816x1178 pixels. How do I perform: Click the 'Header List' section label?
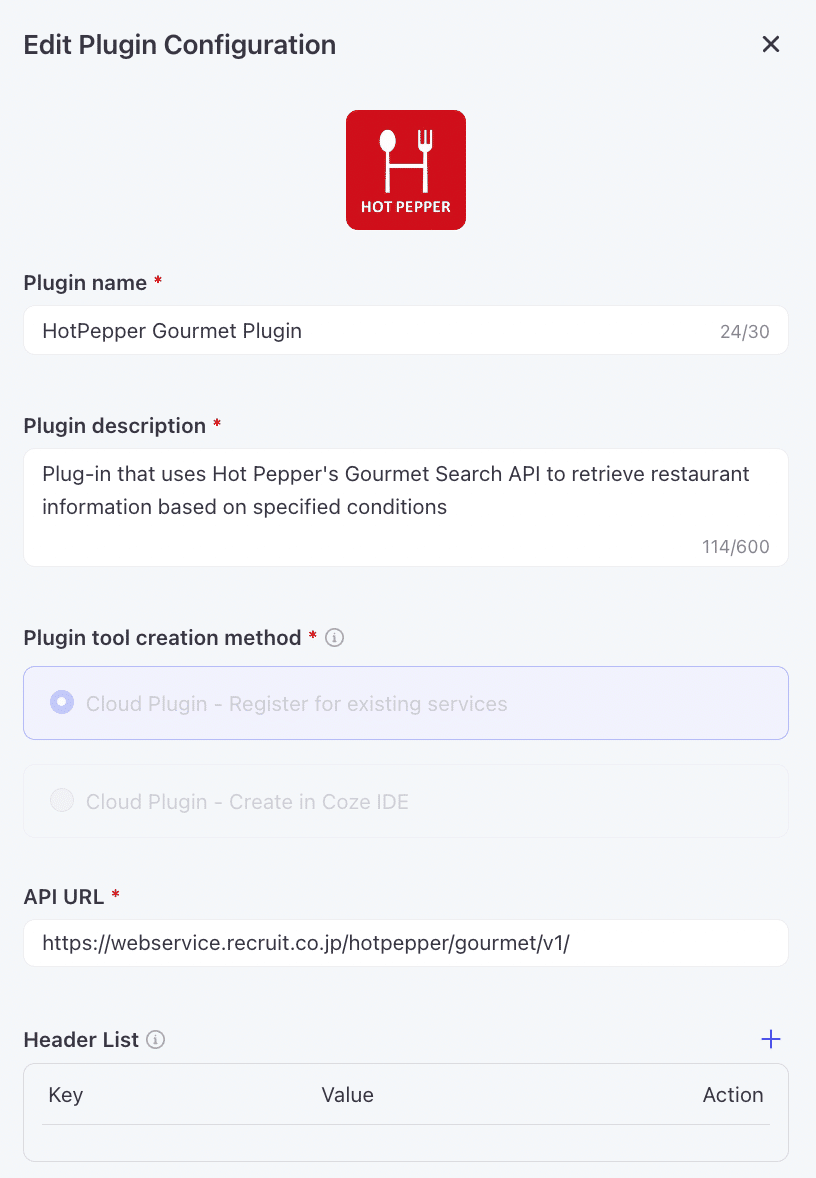click(x=81, y=1040)
